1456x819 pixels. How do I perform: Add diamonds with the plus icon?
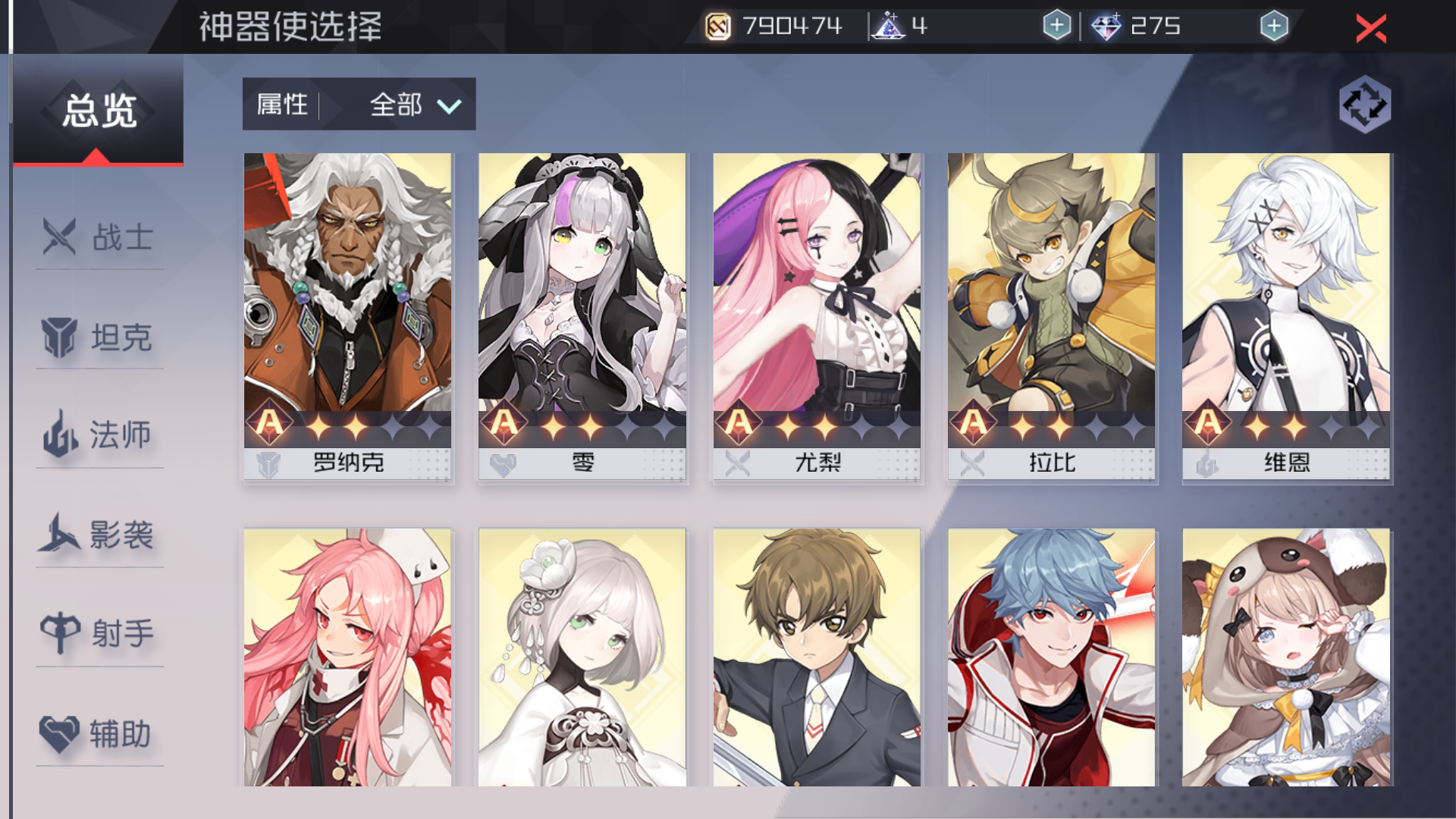tap(1274, 26)
